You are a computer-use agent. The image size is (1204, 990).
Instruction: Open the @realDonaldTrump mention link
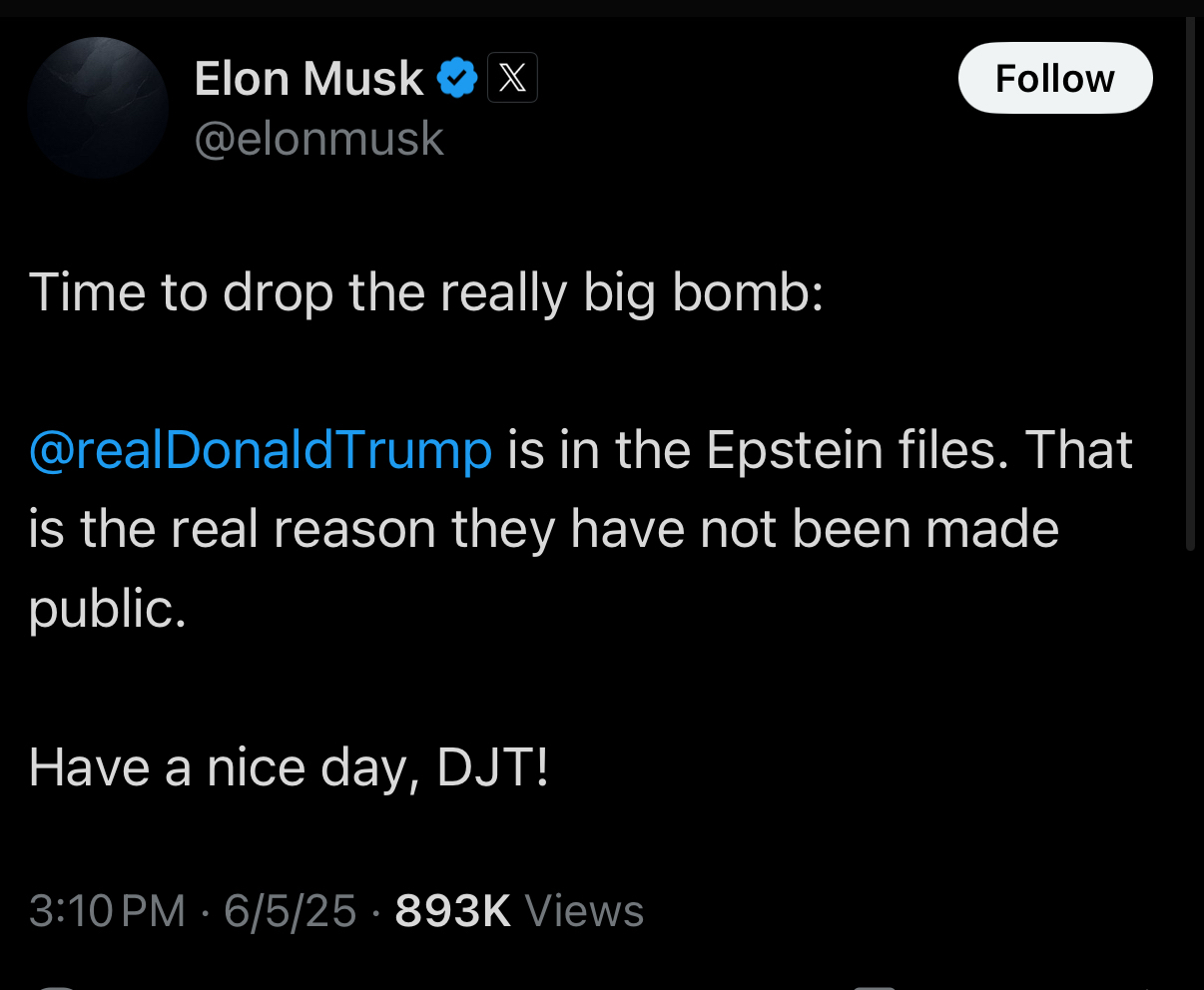coord(261,449)
